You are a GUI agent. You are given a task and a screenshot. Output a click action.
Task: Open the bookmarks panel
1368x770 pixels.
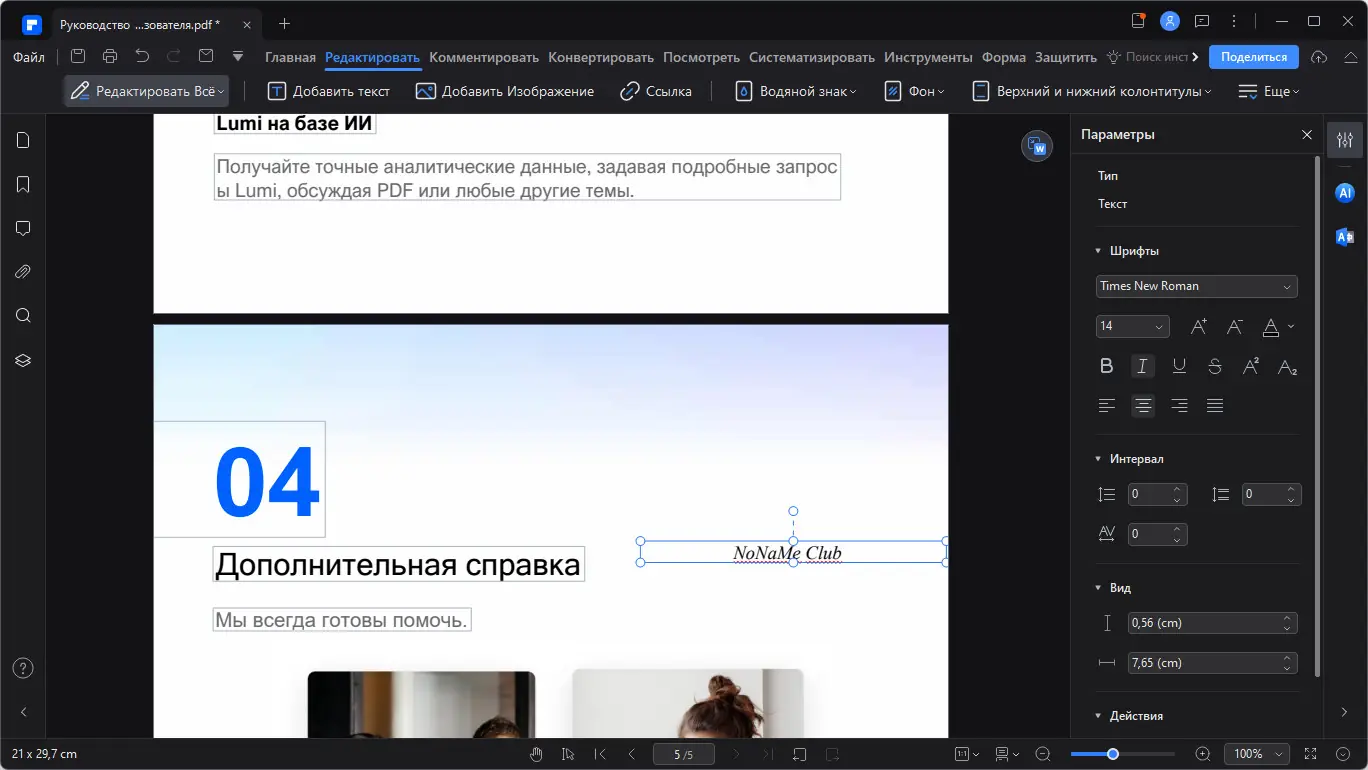pos(23,184)
